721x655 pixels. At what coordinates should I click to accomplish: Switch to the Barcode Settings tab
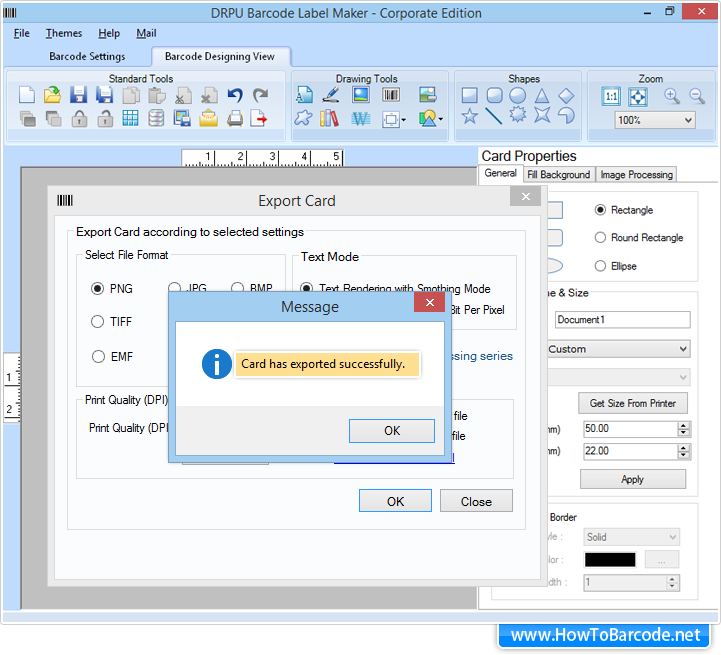[x=87, y=57]
